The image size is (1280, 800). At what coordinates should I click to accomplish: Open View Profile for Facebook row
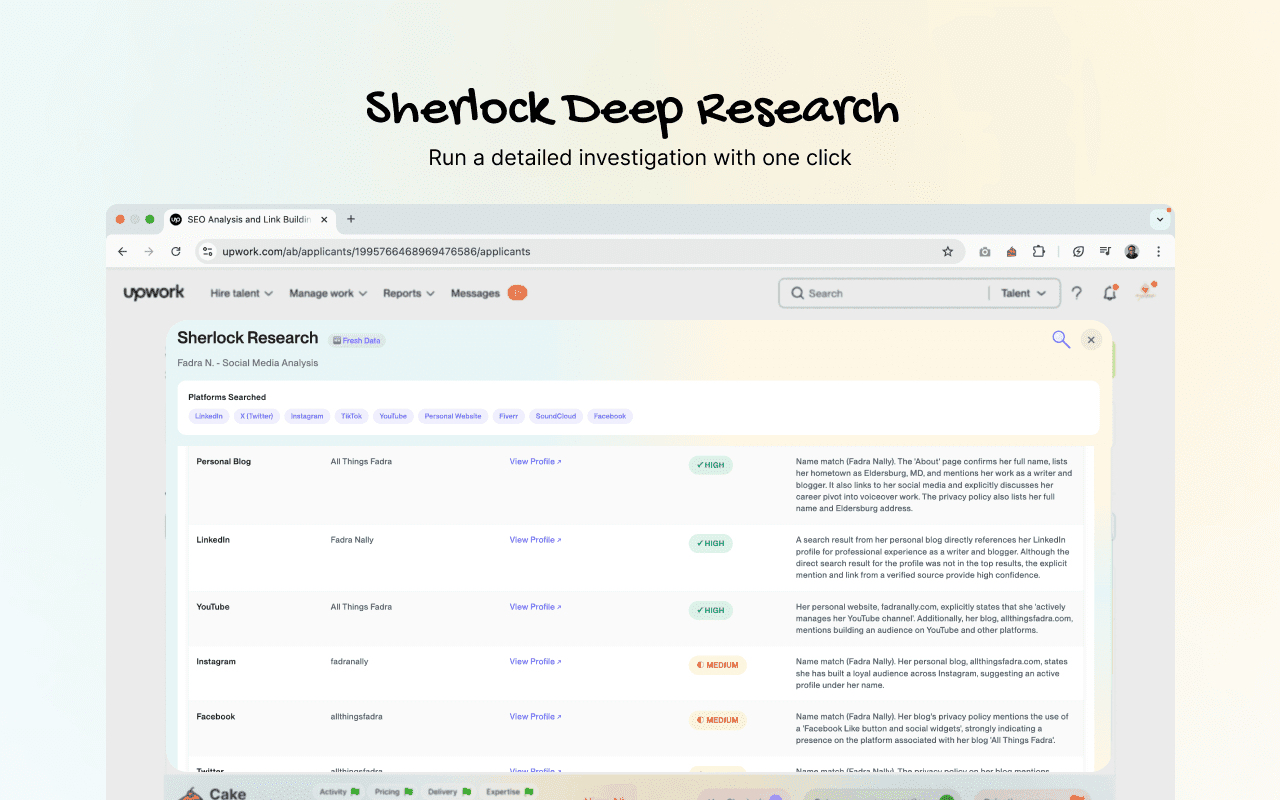(x=535, y=717)
